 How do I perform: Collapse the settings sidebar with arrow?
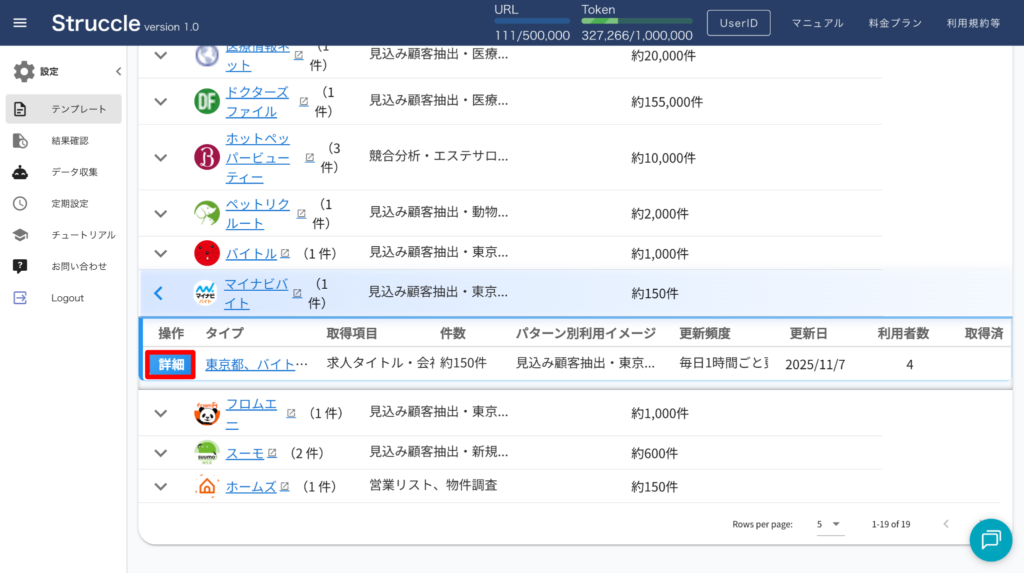click(x=118, y=72)
